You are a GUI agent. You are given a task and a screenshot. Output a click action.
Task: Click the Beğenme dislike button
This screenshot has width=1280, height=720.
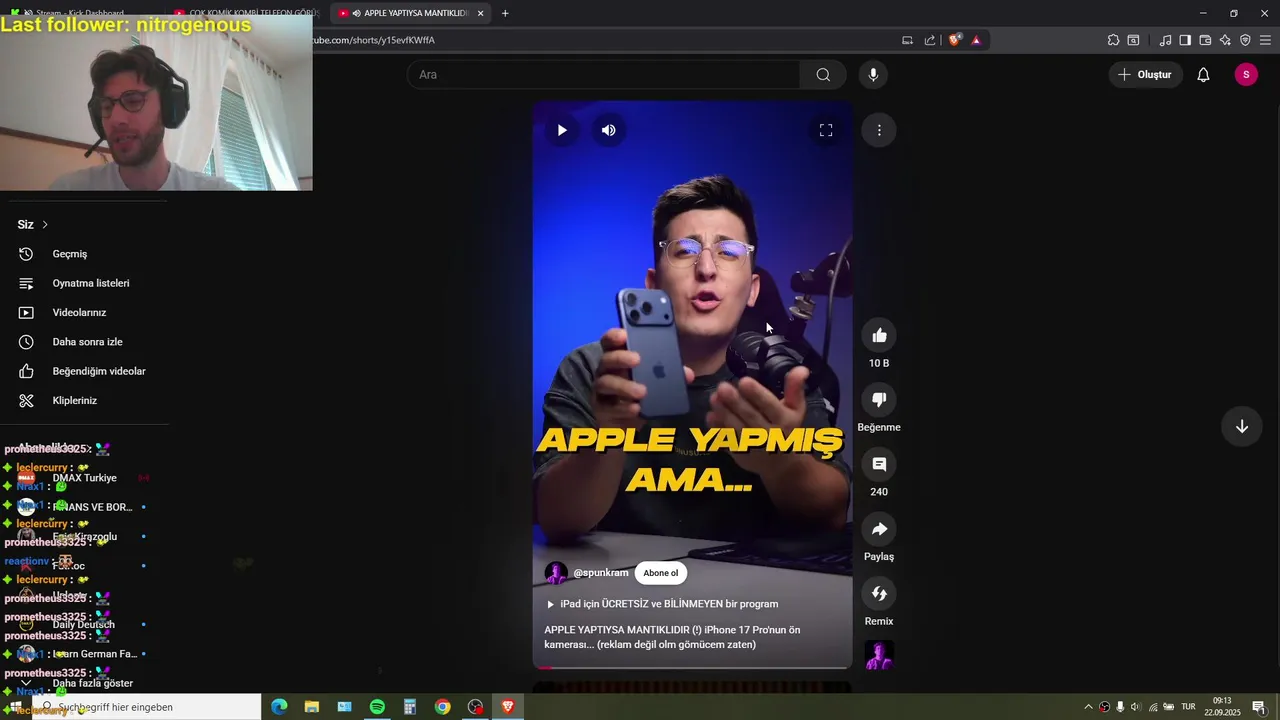[879, 400]
